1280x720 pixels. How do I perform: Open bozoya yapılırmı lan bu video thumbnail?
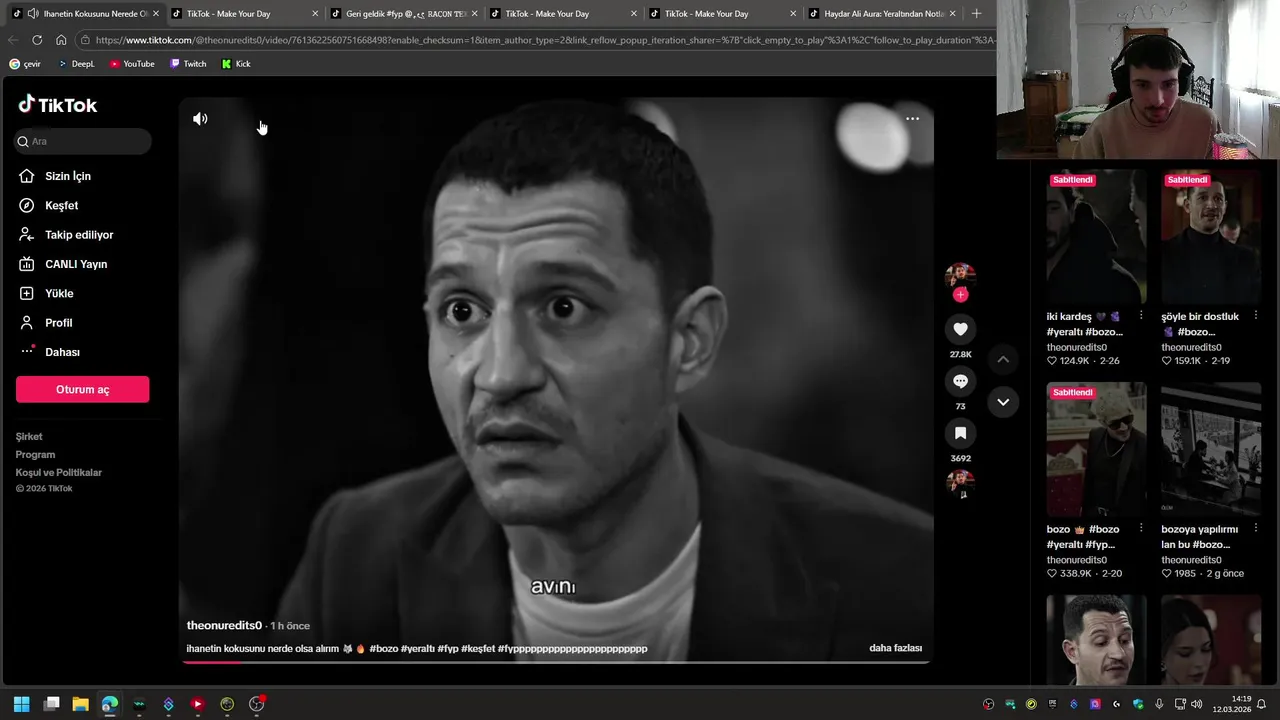point(1211,449)
